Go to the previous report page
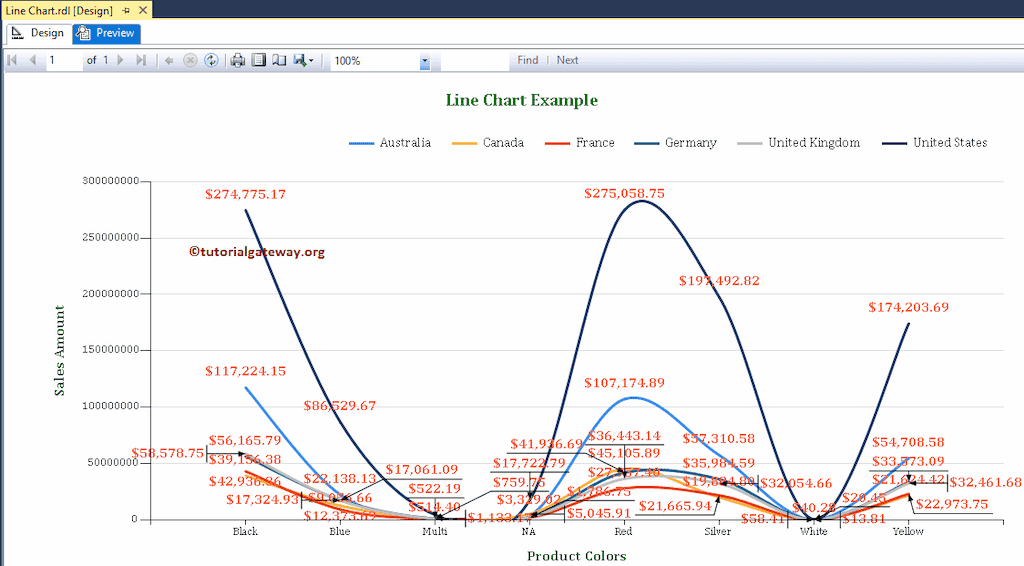The image size is (1024, 566). click(33, 60)
